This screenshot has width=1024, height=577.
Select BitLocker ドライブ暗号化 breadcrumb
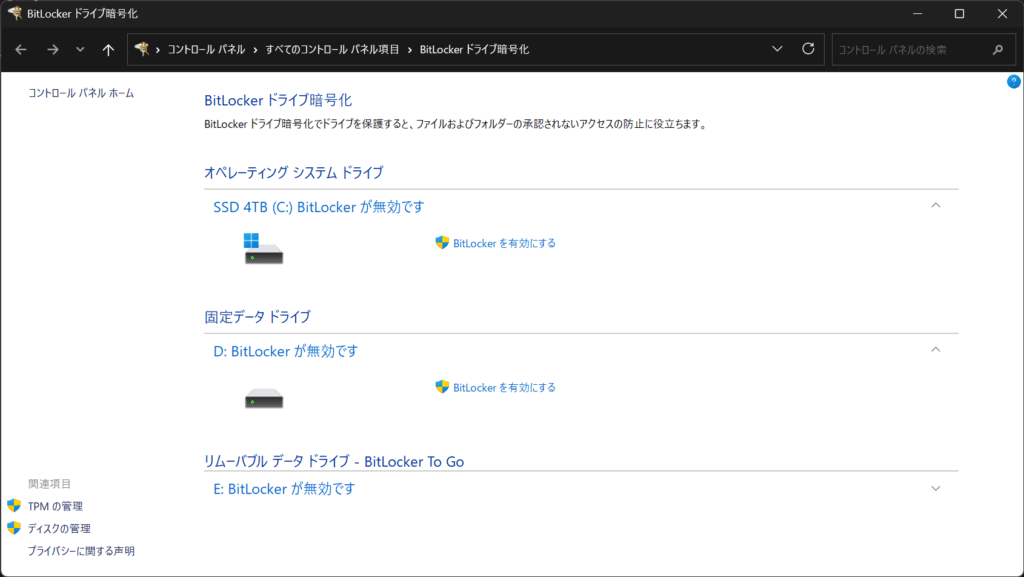coord(474,50)
